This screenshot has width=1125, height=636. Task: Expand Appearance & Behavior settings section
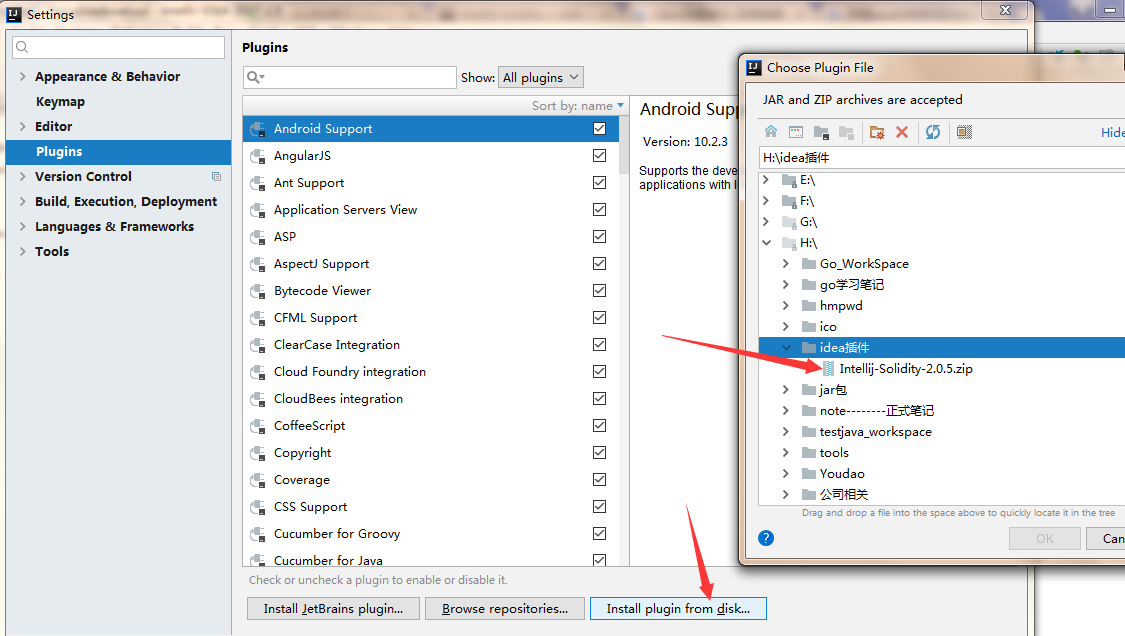(x=22, y=76)
